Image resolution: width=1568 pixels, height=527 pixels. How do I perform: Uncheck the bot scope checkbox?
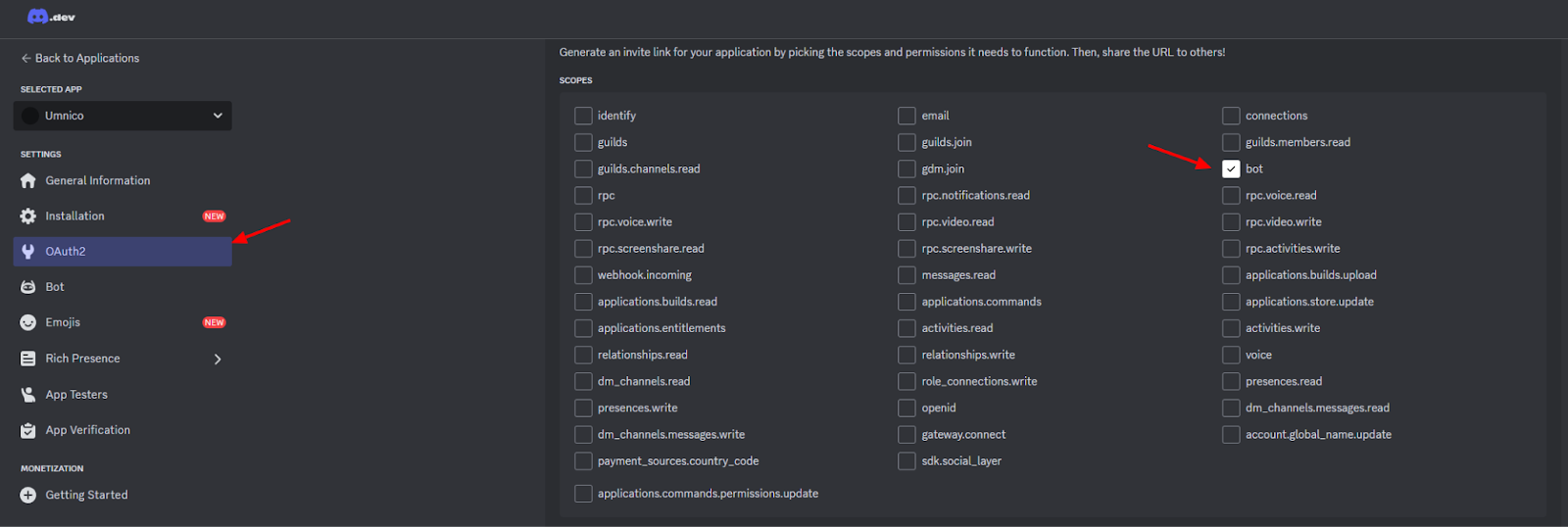tap(1231, 168)
